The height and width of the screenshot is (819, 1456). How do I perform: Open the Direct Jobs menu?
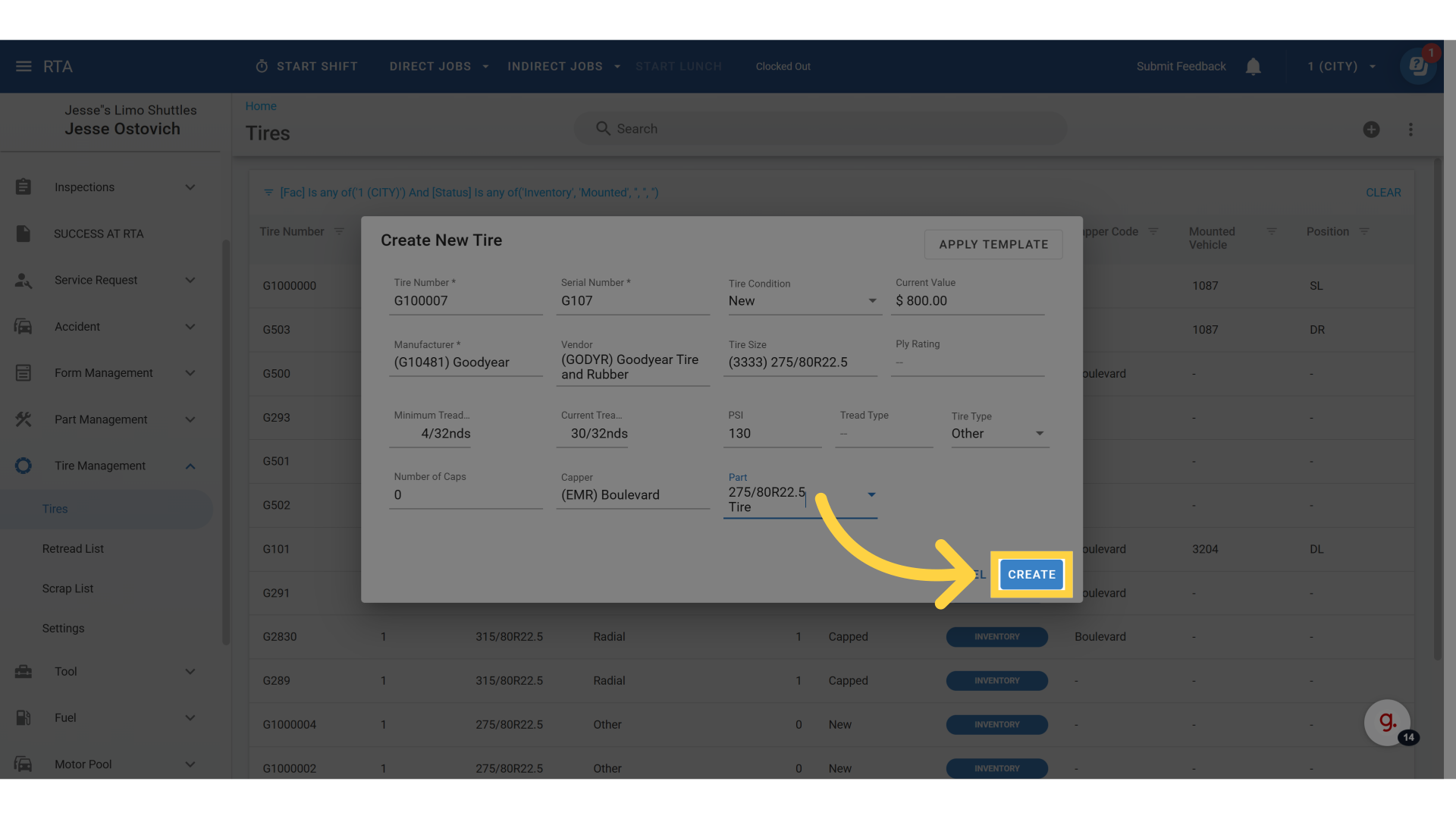coord(438,67)
